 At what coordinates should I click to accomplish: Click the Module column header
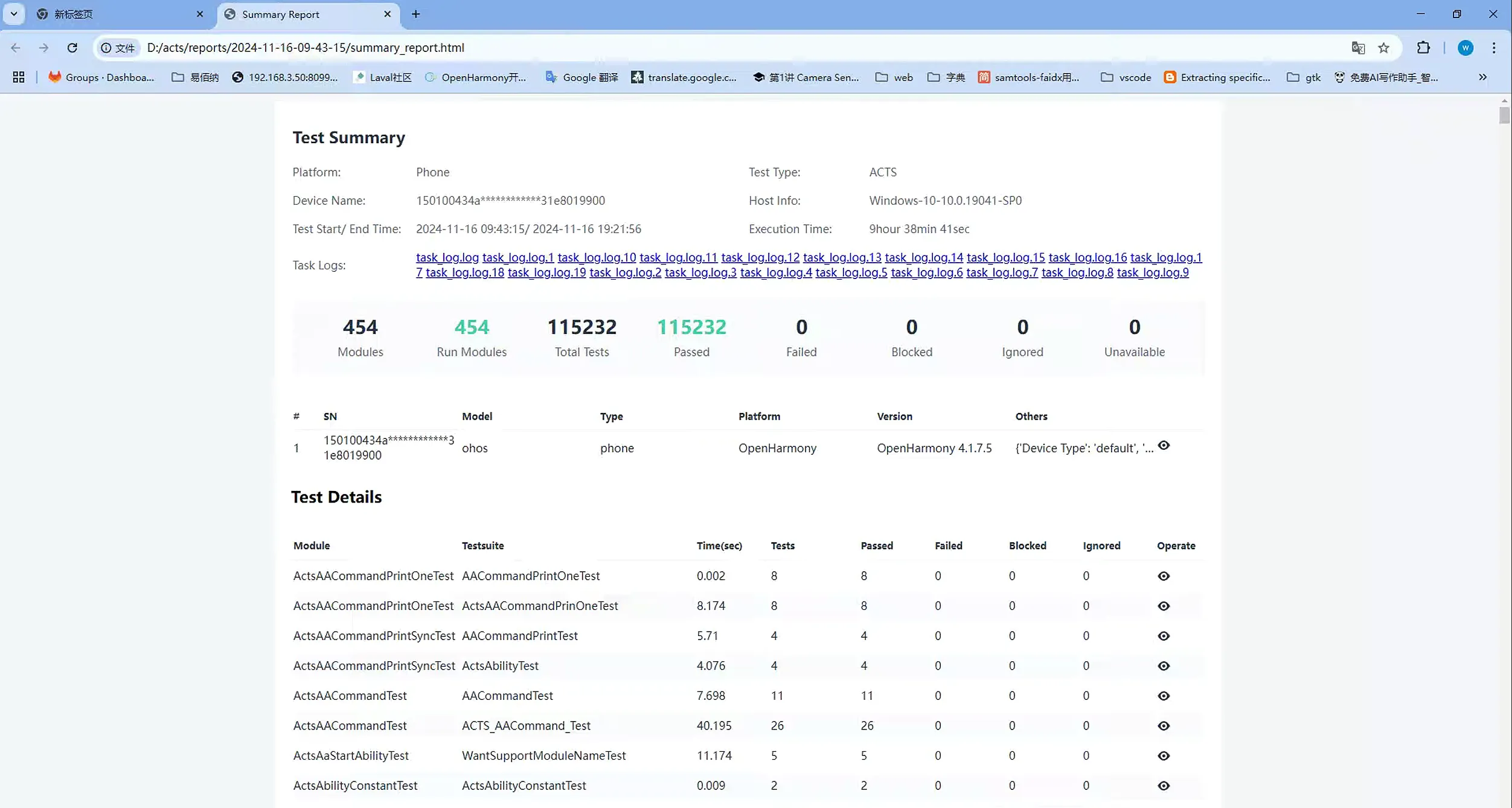click(312, 545)
